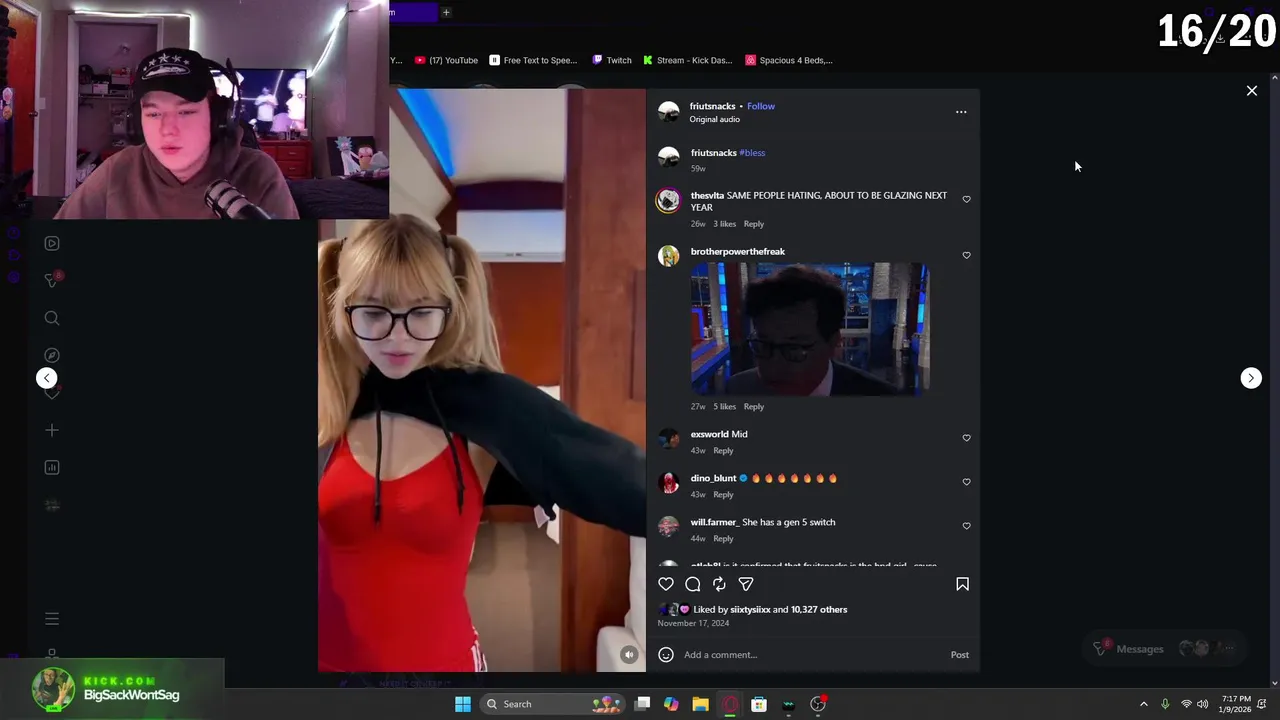This screenshot has width=1280, height=720.
Task: Reply to dino_blunt's comment
Action: tap(723, 495)
